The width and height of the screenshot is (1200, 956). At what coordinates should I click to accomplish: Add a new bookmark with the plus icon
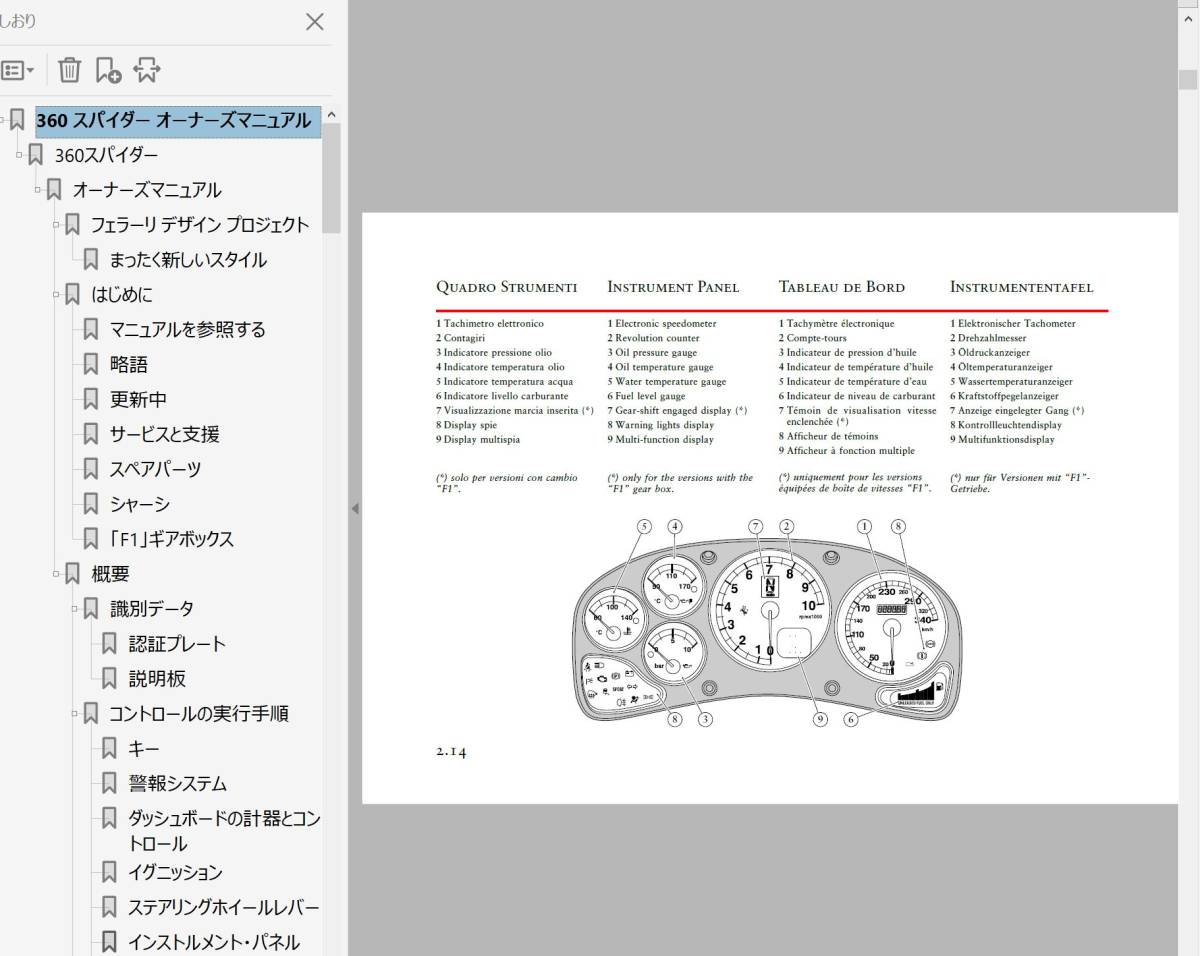108,70
